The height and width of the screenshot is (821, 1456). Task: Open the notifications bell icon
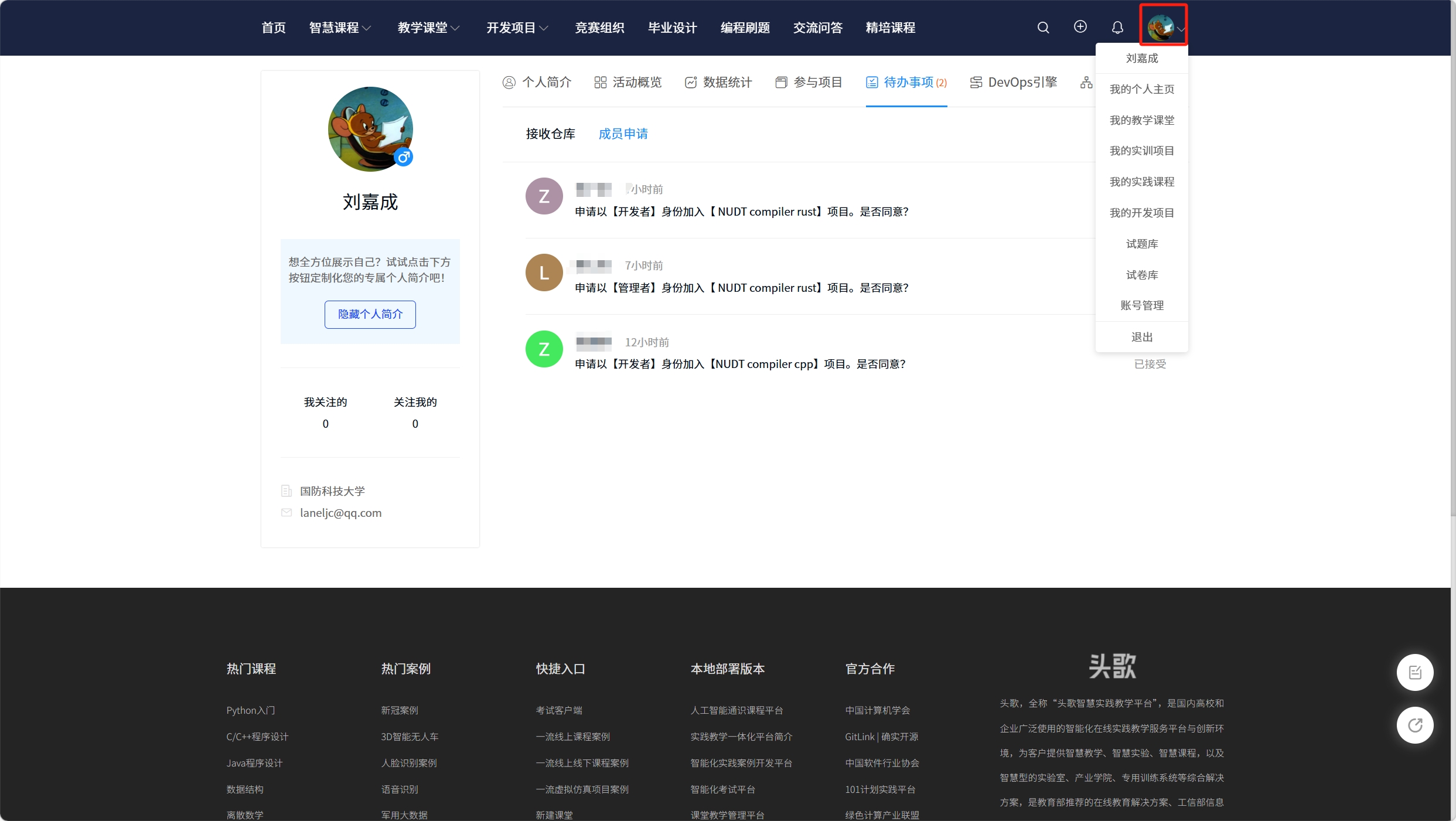(1117, 28)
